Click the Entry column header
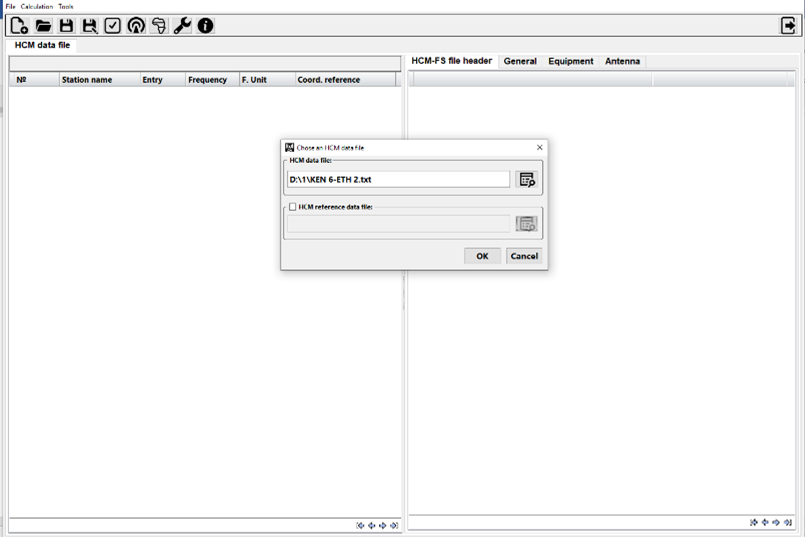 pyautogui.click(x=163, y=80)
